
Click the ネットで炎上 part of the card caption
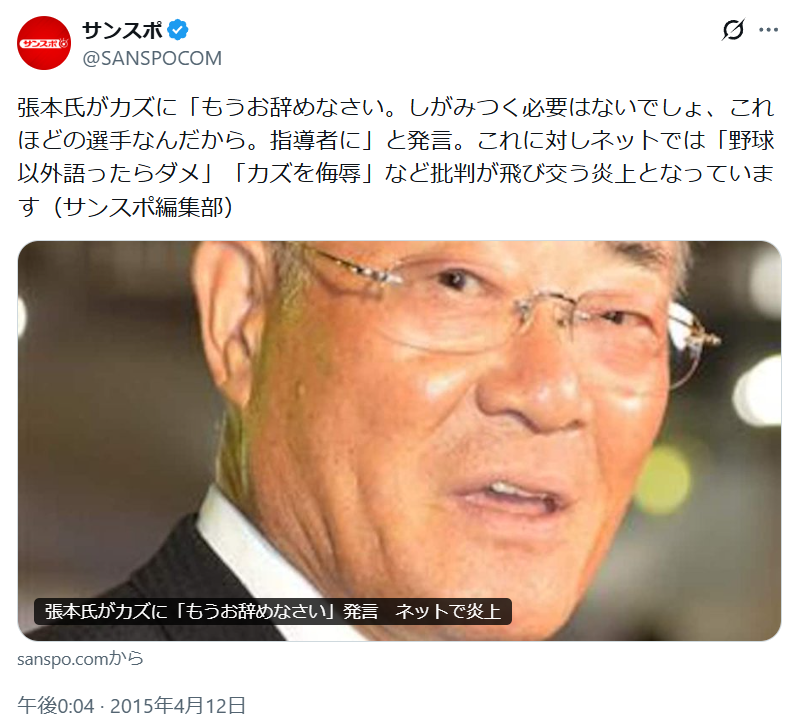448,612
